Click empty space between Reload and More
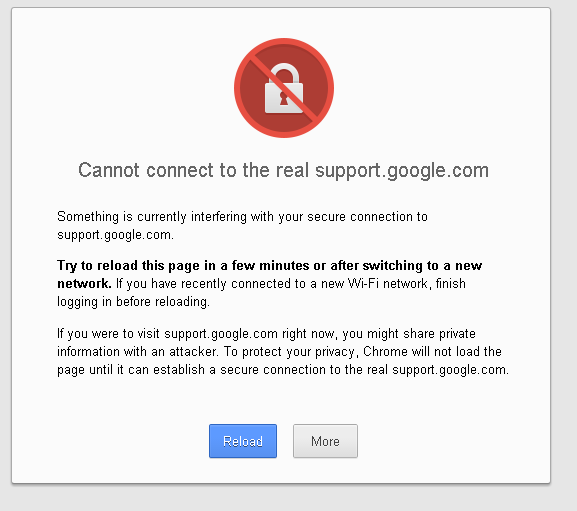 click(x=285, y=441)
